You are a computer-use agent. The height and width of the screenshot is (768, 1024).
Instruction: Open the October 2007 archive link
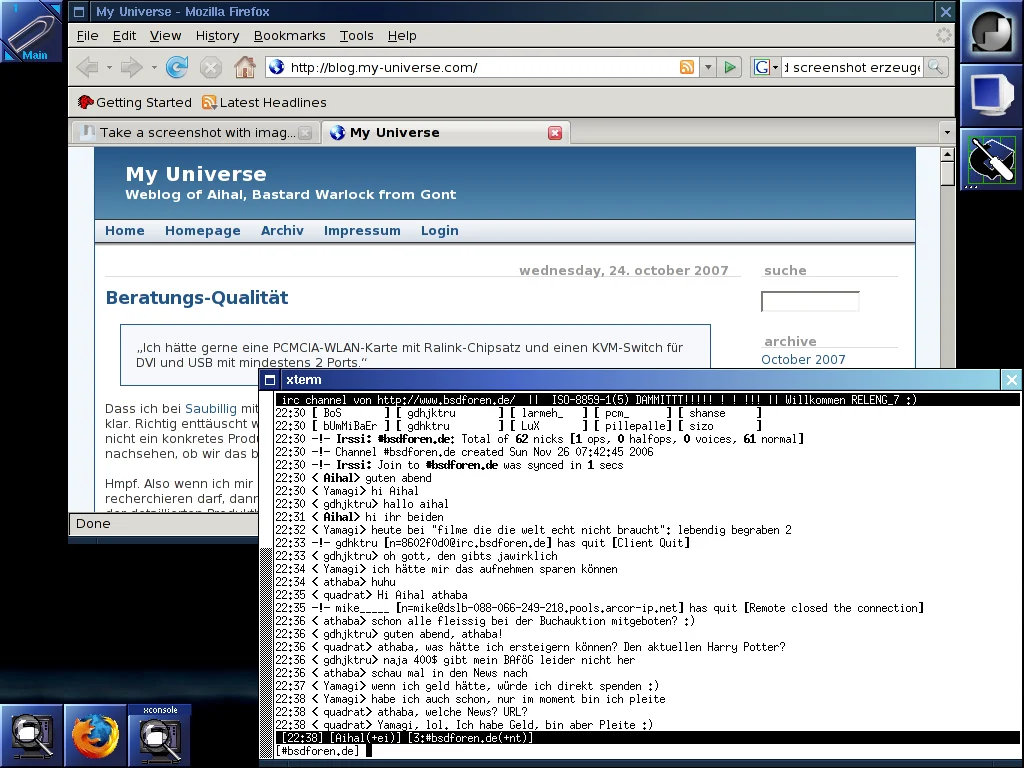click(x=803, y=360)
